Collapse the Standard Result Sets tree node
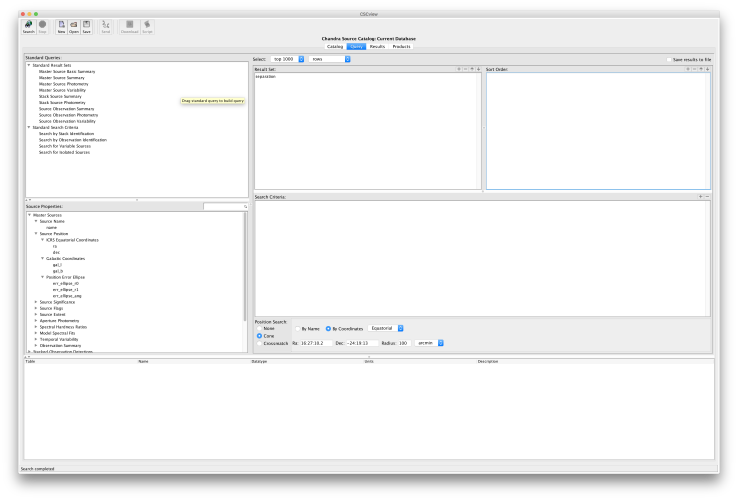The height and width of the screenshot is (500, 738). coord(29,66)
